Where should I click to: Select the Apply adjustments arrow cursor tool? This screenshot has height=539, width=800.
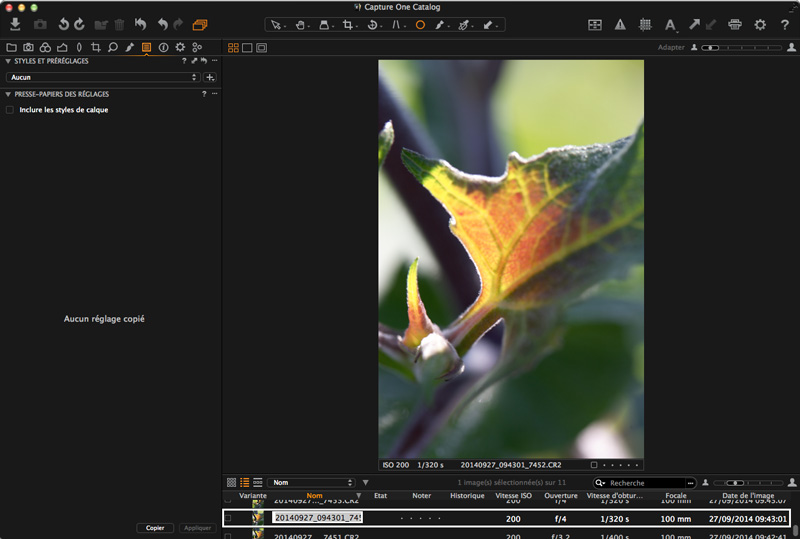(488, 24)
